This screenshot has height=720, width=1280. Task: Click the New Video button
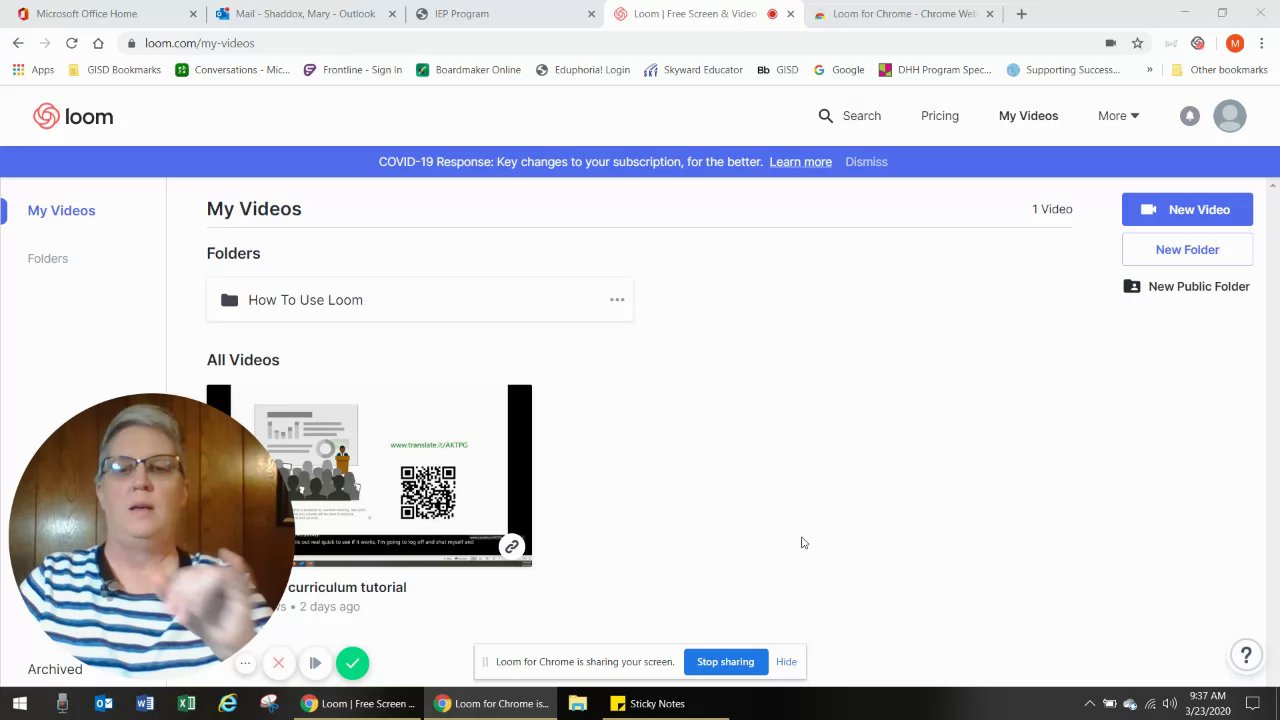tap(1187, 210)
